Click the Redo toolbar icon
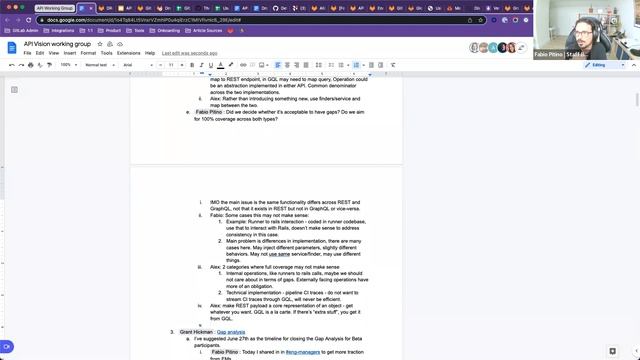The image size is (640, 360). pos(21,65)
